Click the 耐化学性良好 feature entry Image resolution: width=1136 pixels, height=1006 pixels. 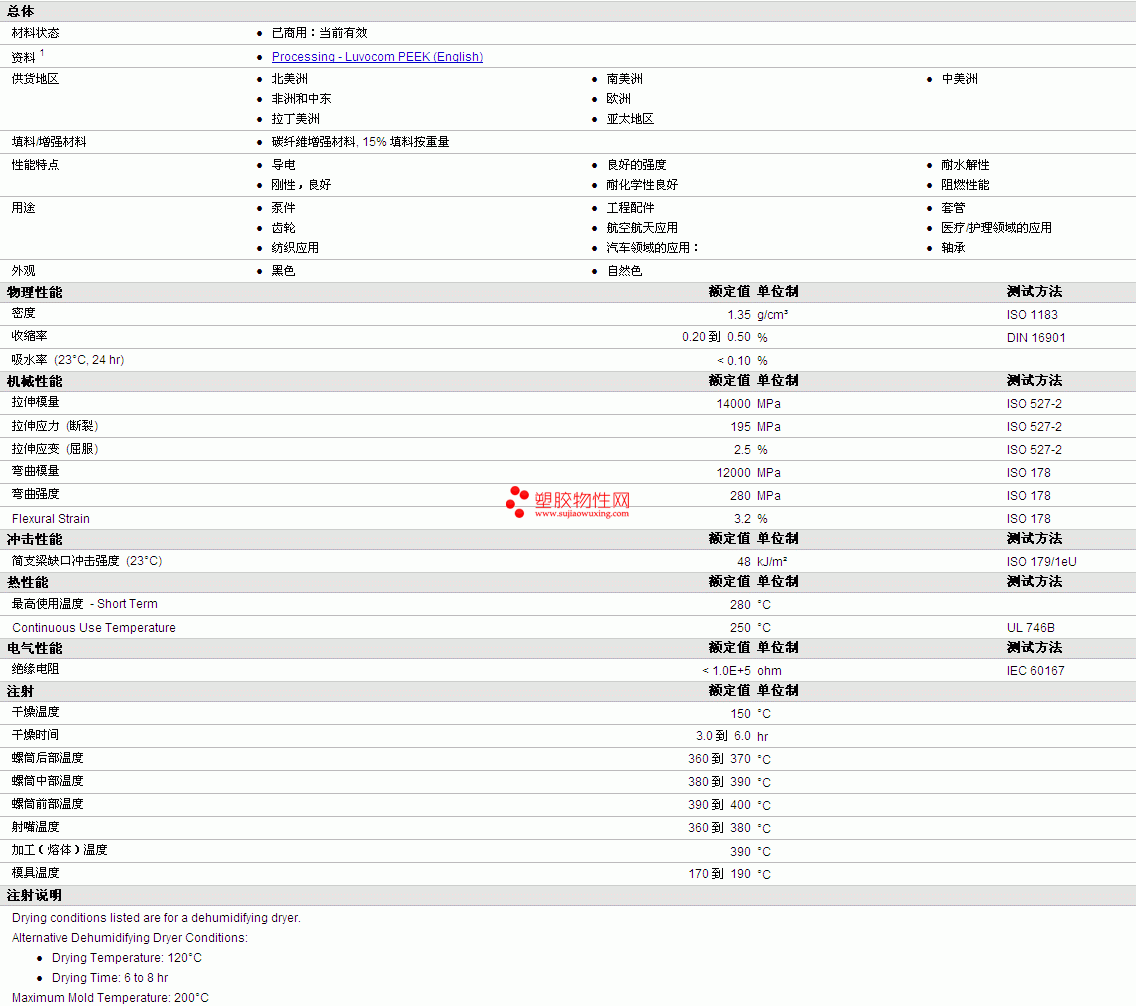[642, 185]
